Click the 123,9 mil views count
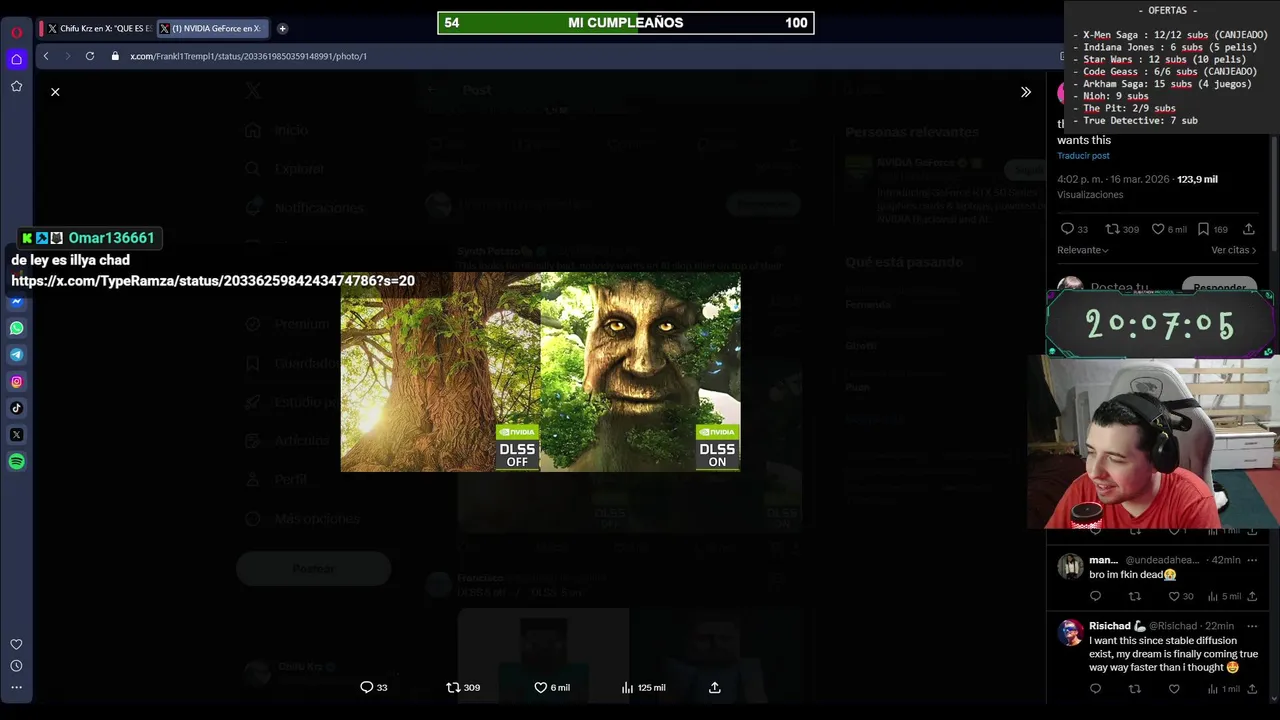Viewport: 1280px width, 720px height. pos(1197,179)
